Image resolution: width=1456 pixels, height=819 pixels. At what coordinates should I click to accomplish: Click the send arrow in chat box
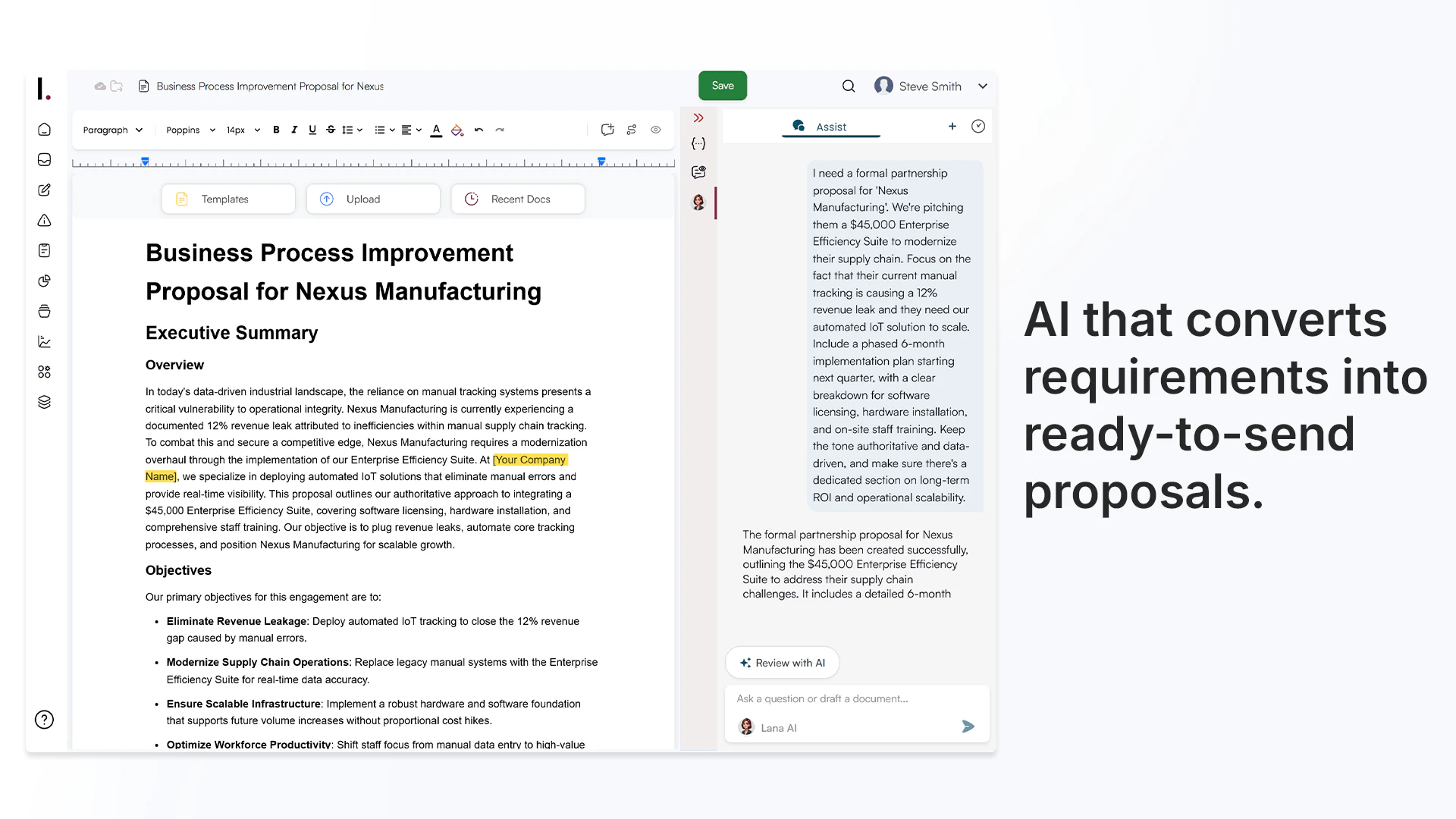[968, 726]
